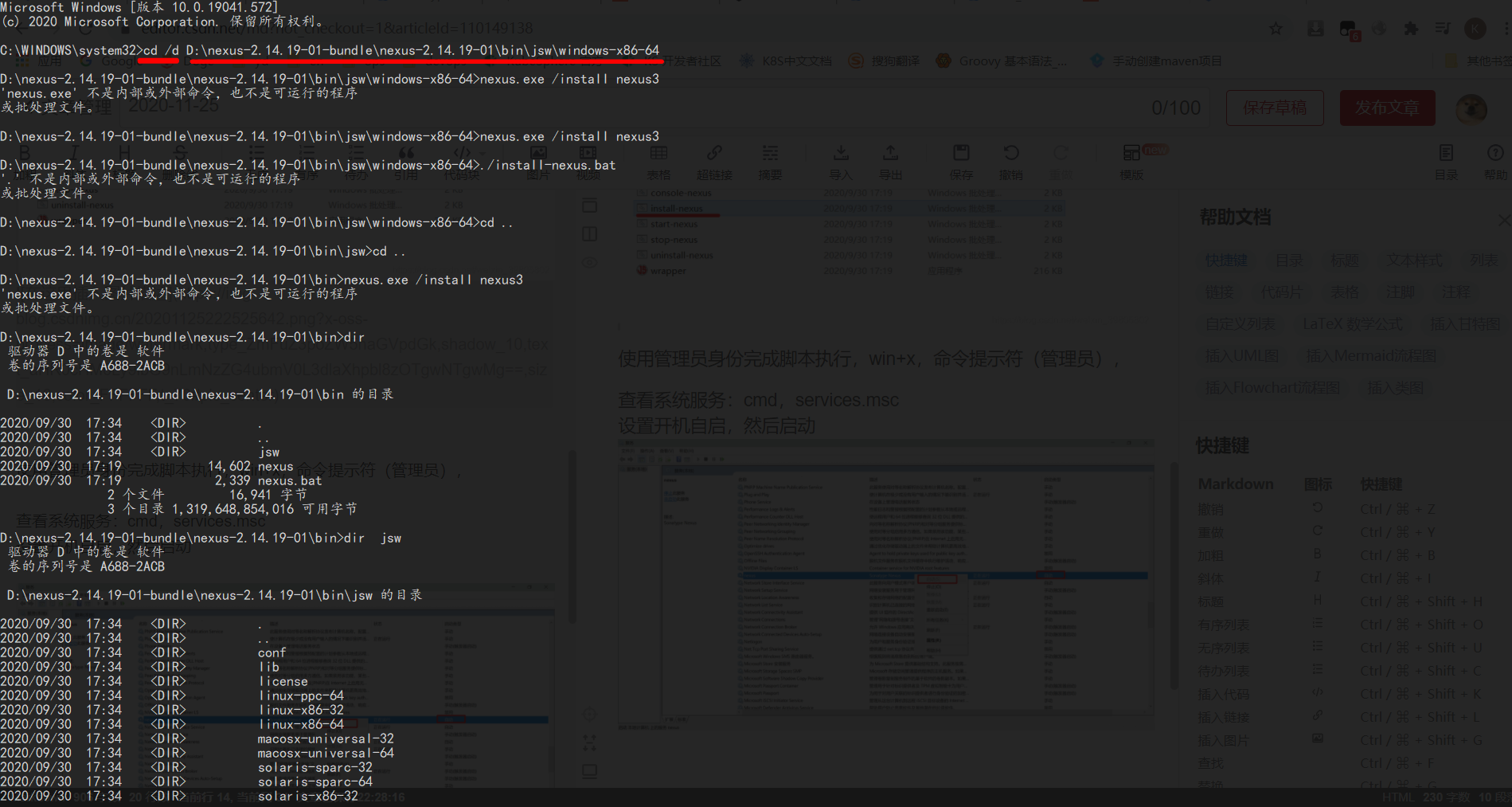Click the 'cd /d D:\nexus' command line in the terminal
1512x807 pixels.
pyautogui.click(x=330, y=51)
